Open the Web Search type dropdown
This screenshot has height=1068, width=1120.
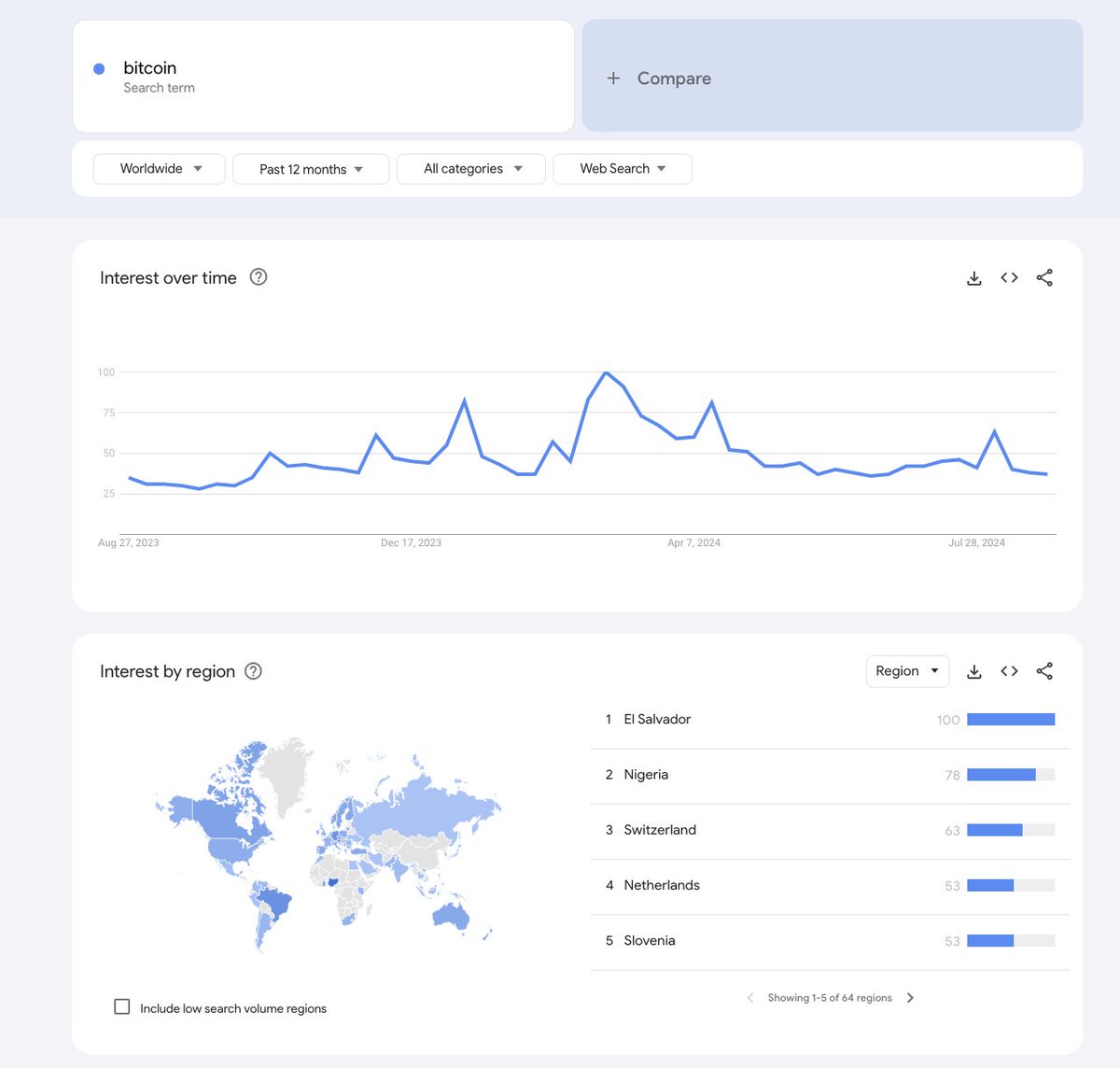(623, 169)
